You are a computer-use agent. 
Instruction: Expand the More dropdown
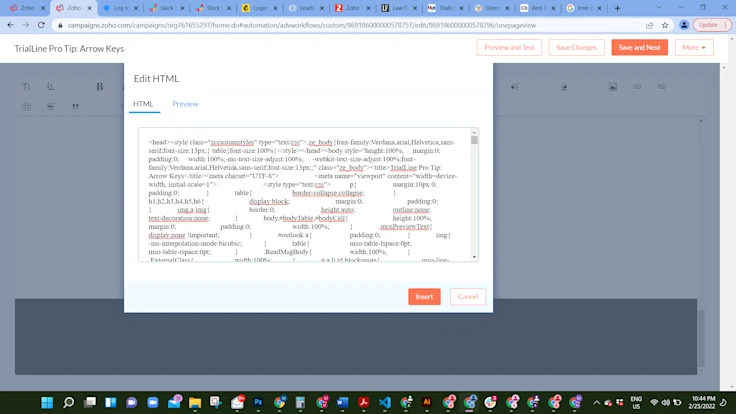coord(694,47)
